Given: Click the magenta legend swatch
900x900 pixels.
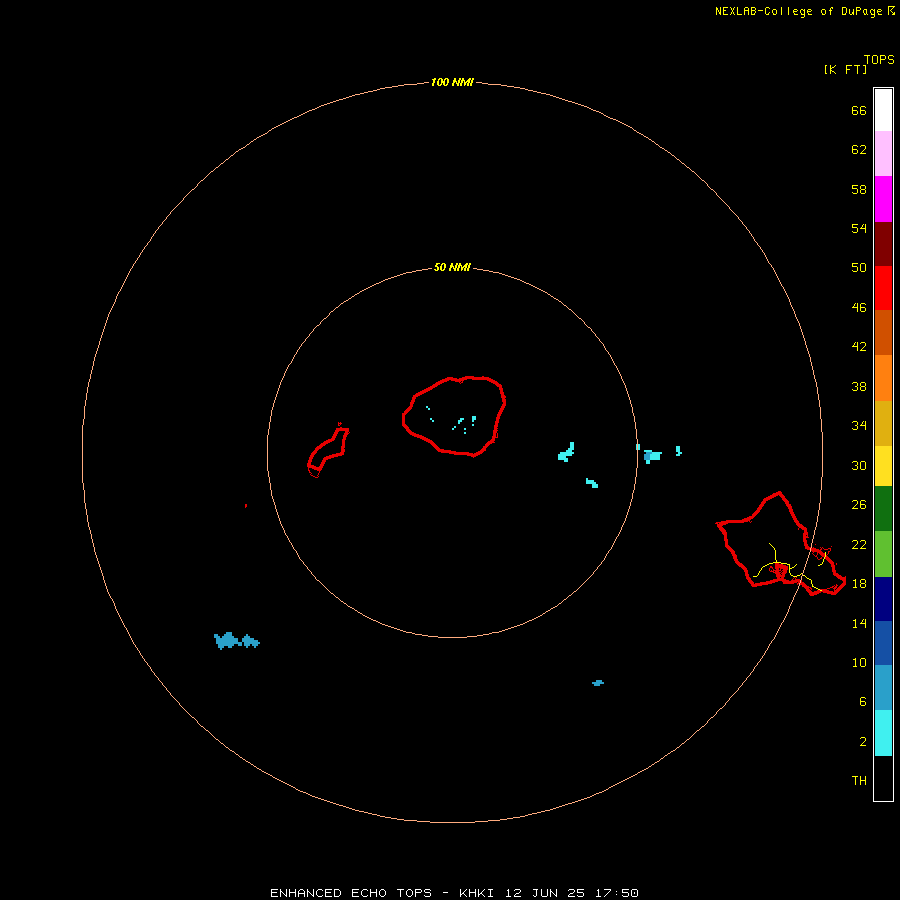Looking at the screenshot, I should tap(883, 199).
